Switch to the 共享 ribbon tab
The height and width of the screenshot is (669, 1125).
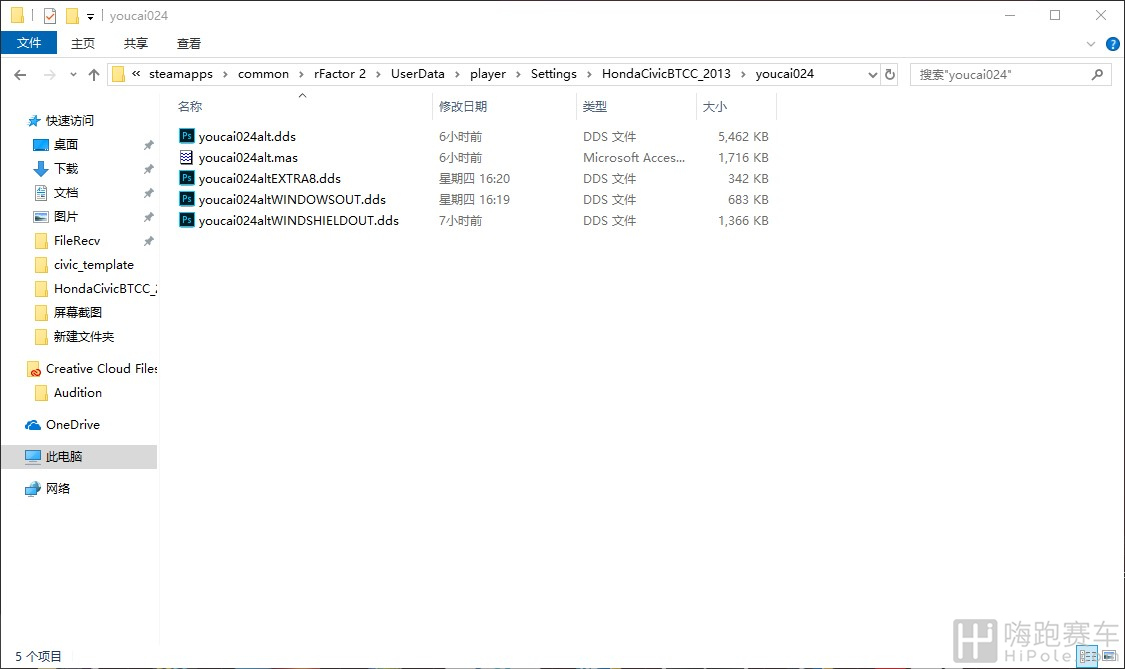pyautogui.click(x=136, y=43)
